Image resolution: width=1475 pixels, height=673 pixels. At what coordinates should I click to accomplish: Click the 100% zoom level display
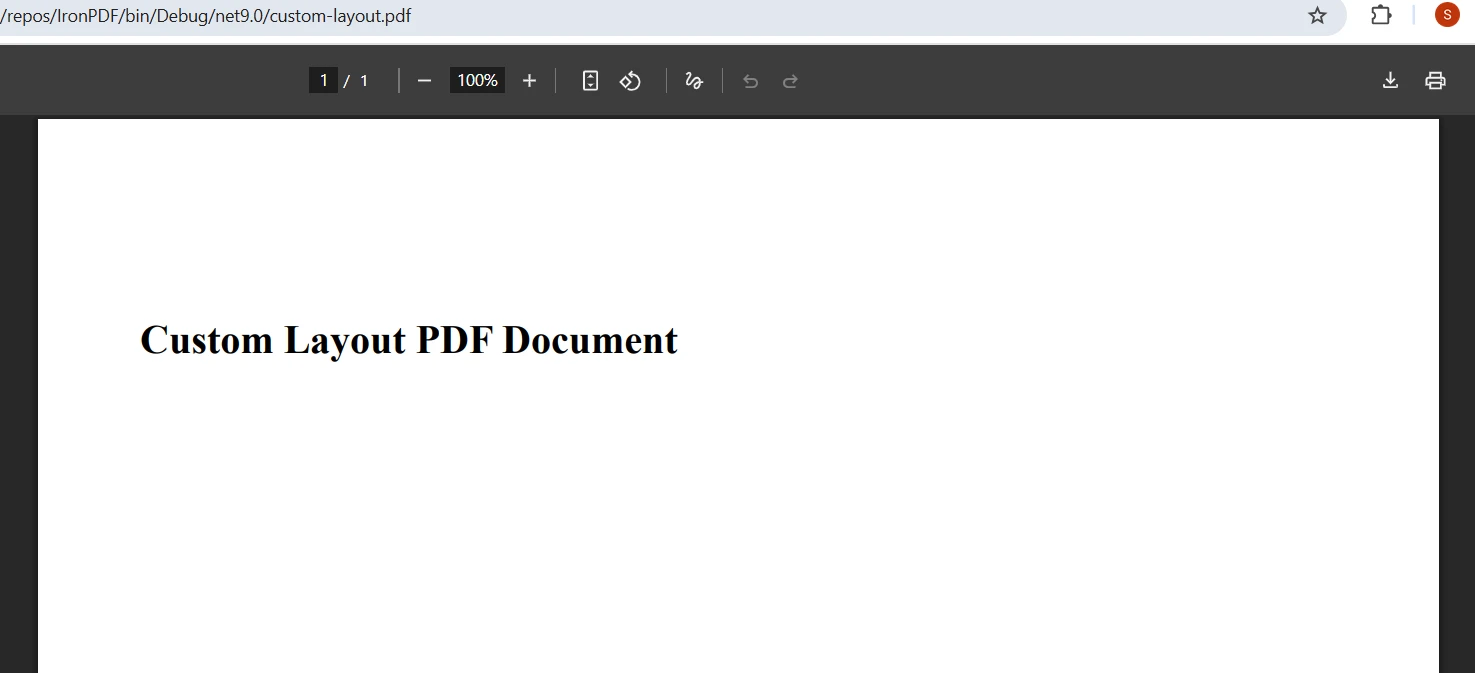click(x=477, y=80)
